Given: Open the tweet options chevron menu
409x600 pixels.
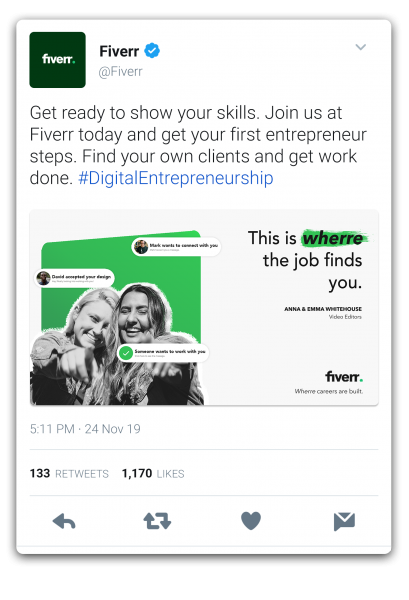Looking at the screenshot, I should point(361,47).
